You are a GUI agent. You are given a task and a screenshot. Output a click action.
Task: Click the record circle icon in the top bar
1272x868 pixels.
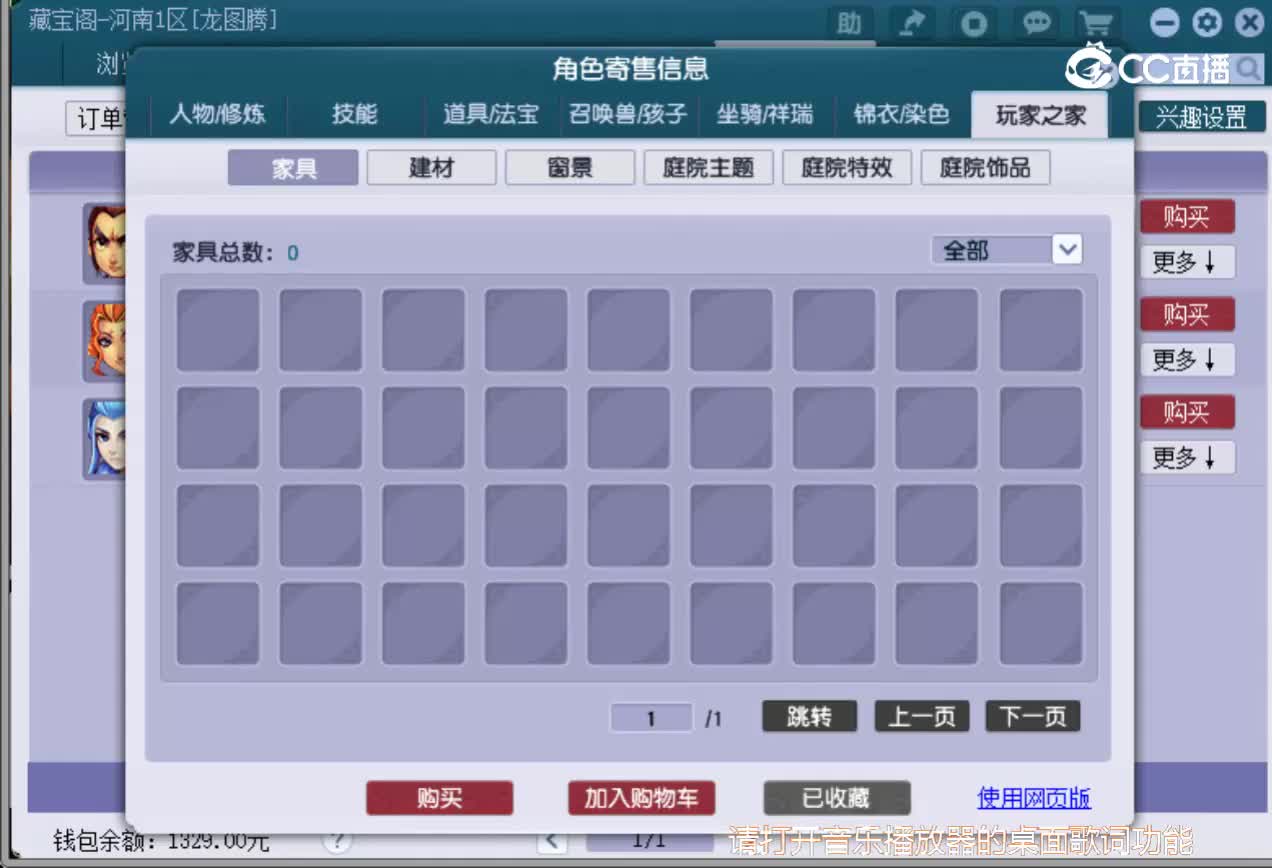pyautogui.click(x=973, y=23)
